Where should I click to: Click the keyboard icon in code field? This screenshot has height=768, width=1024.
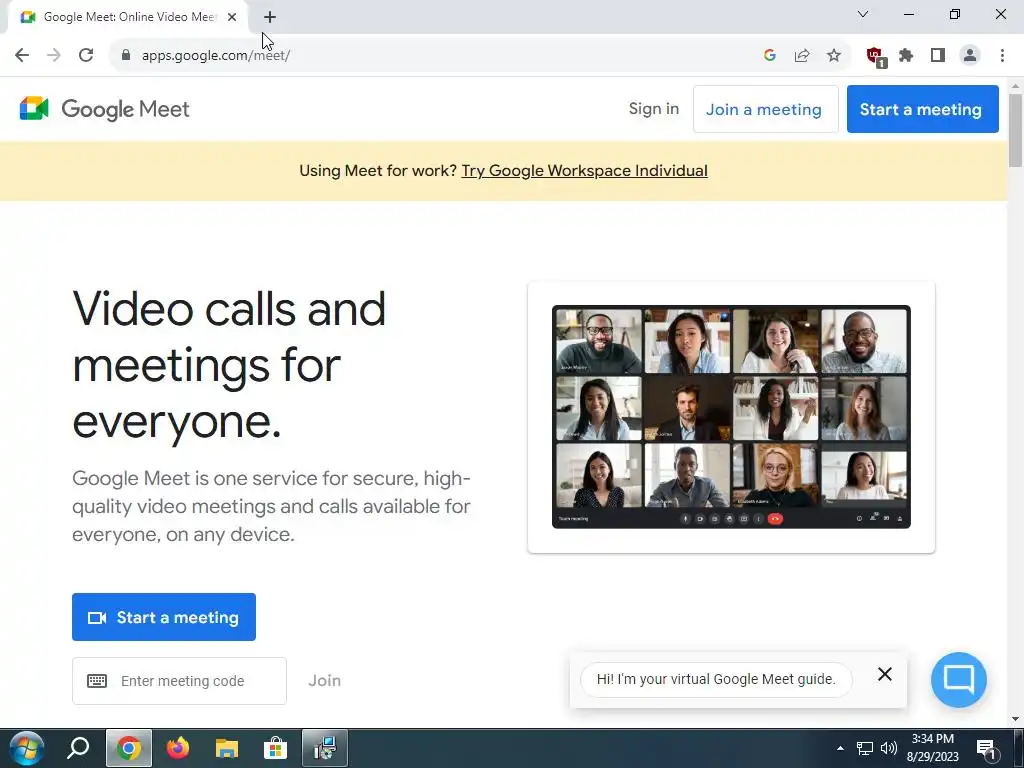coord(97,681)
